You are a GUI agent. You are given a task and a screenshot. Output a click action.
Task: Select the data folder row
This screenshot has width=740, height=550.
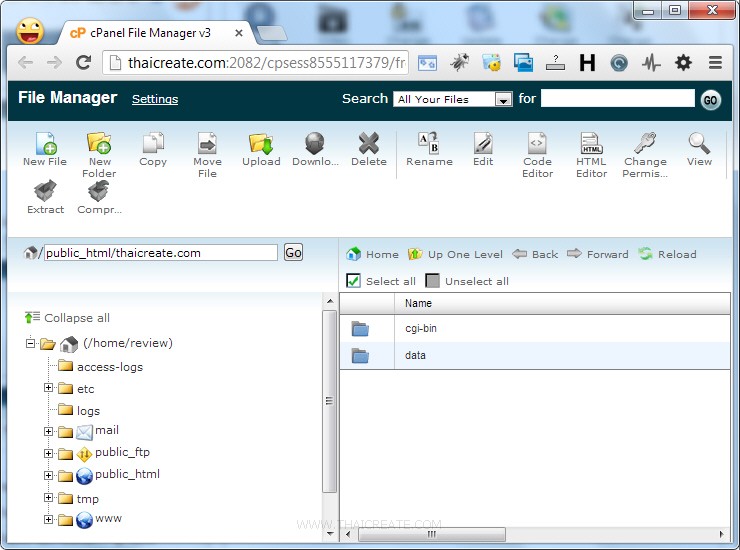(535, 355)
